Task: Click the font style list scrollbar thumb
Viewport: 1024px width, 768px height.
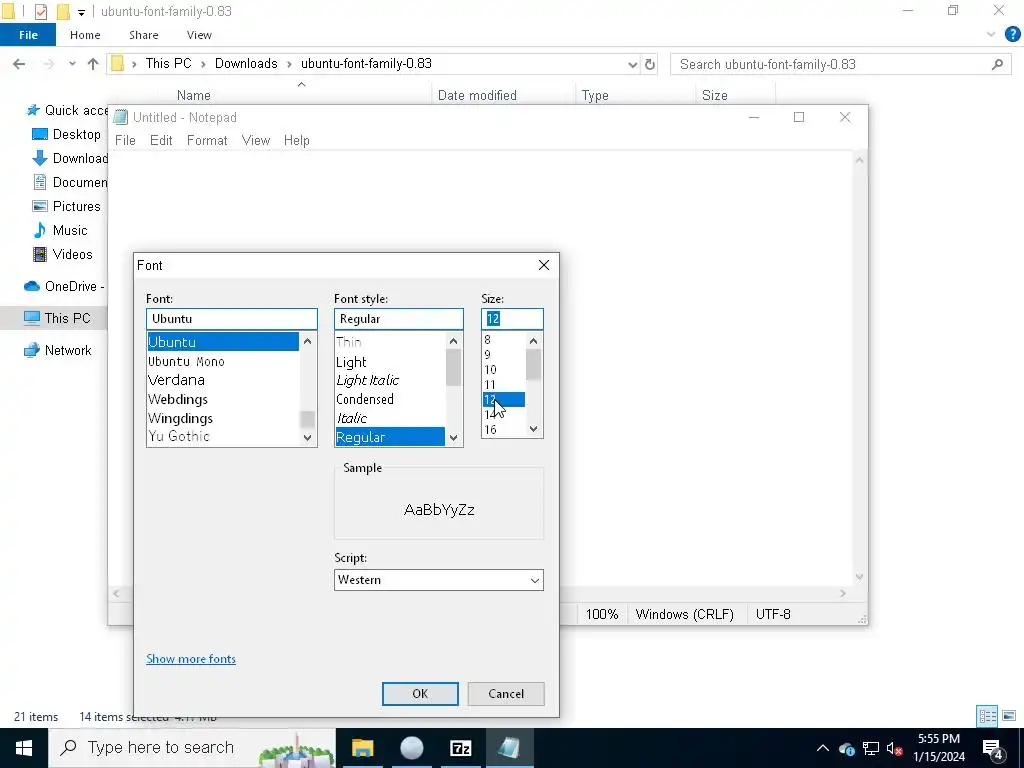Action: (453, 368)
